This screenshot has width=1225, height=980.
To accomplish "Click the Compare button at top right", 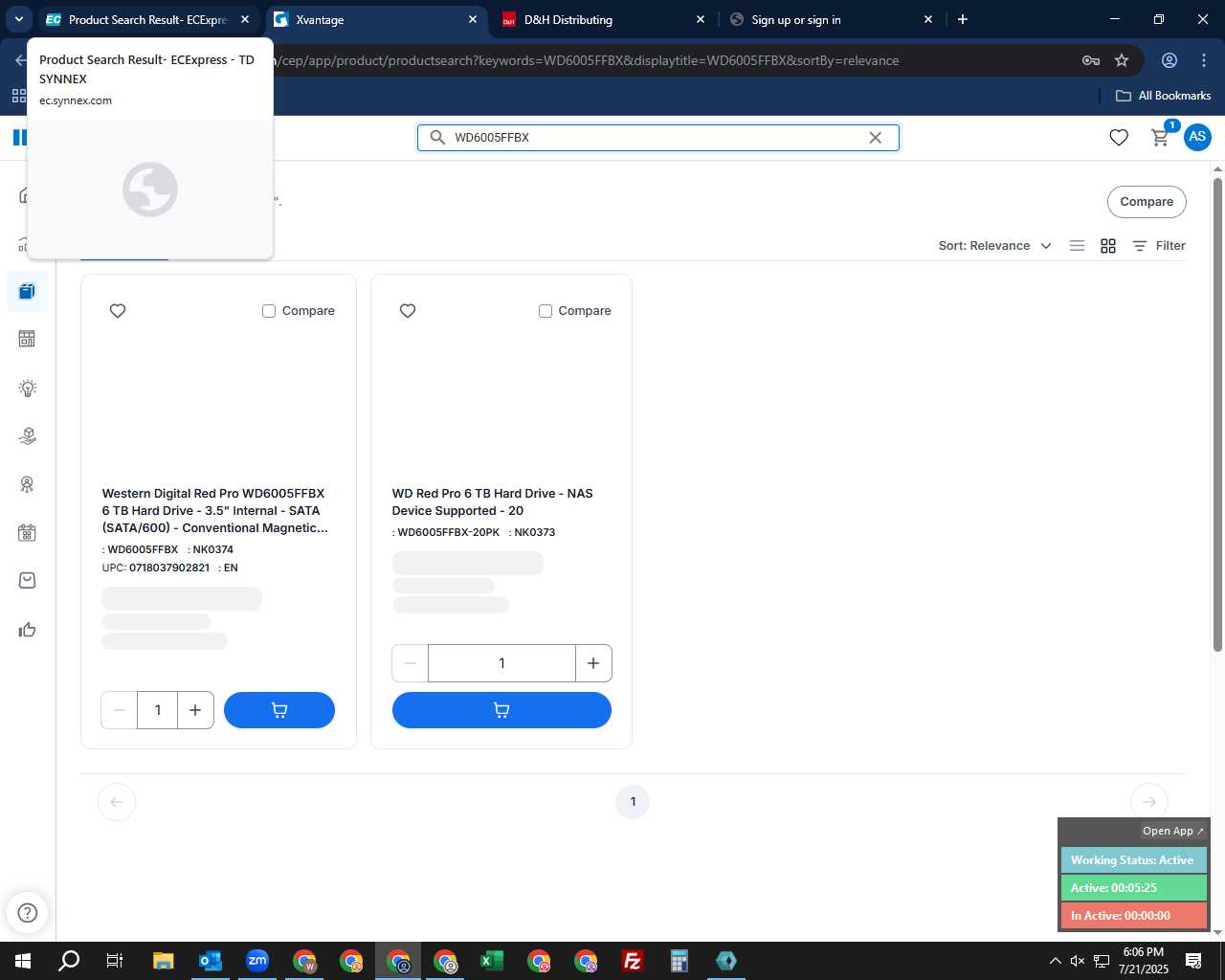I will [1147, 202].
